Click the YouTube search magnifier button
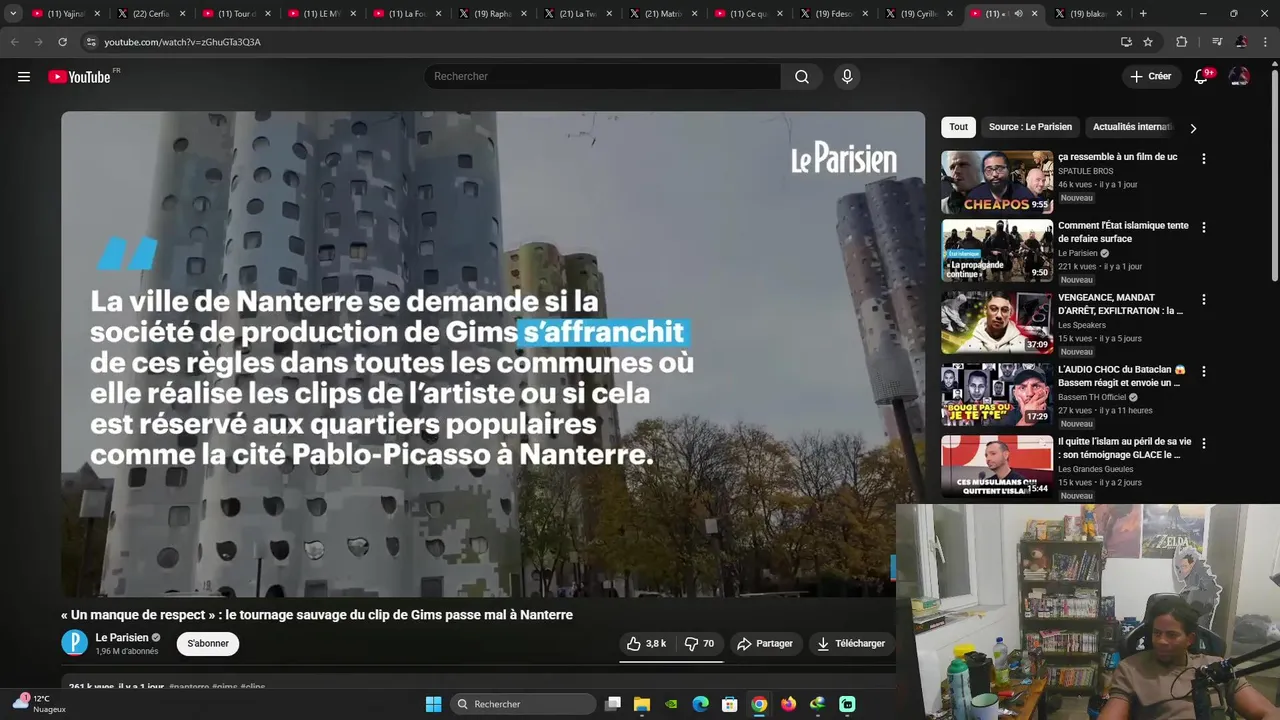 pos(802,77)
